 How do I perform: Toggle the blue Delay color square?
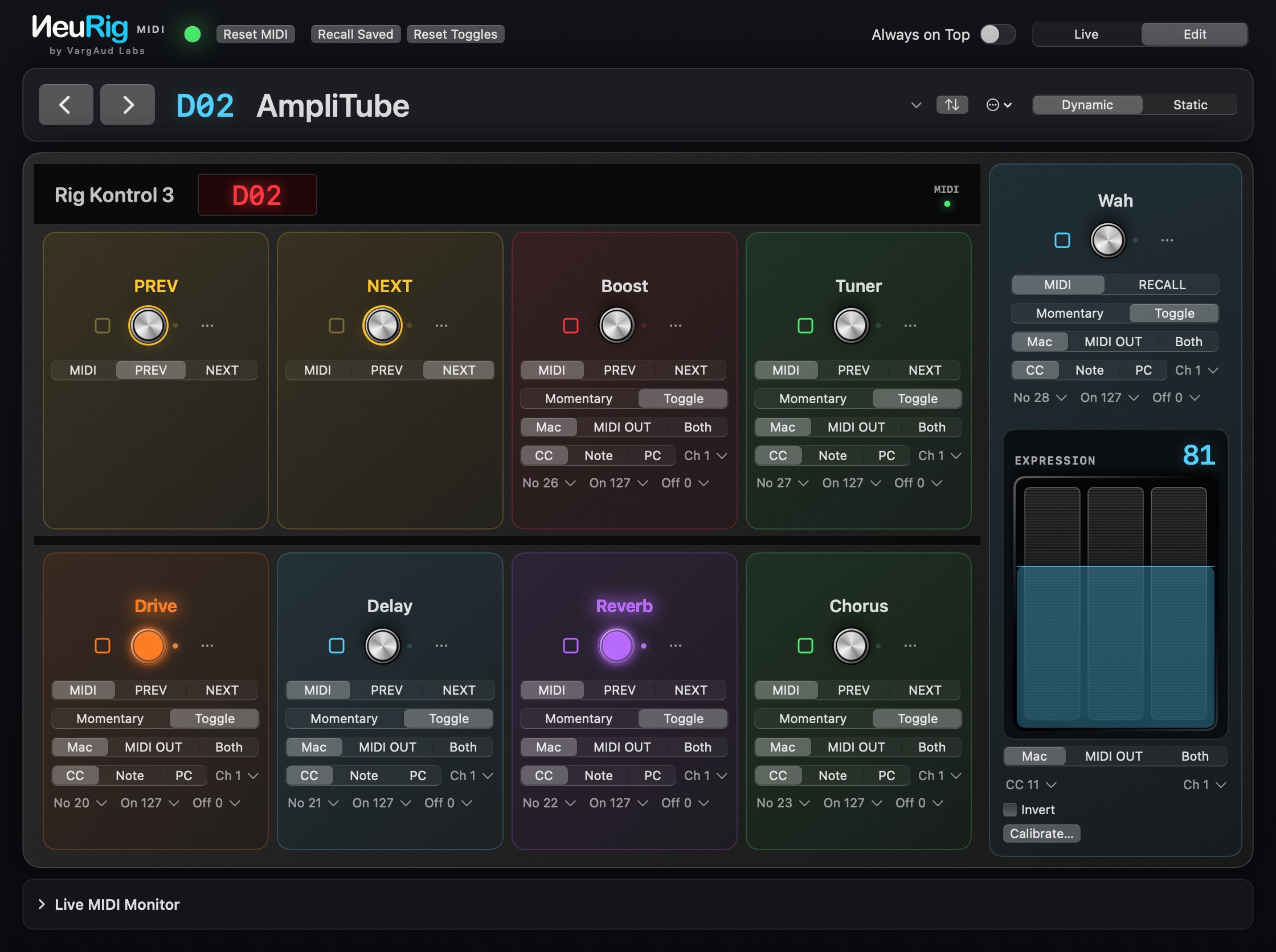click(337, 646)
